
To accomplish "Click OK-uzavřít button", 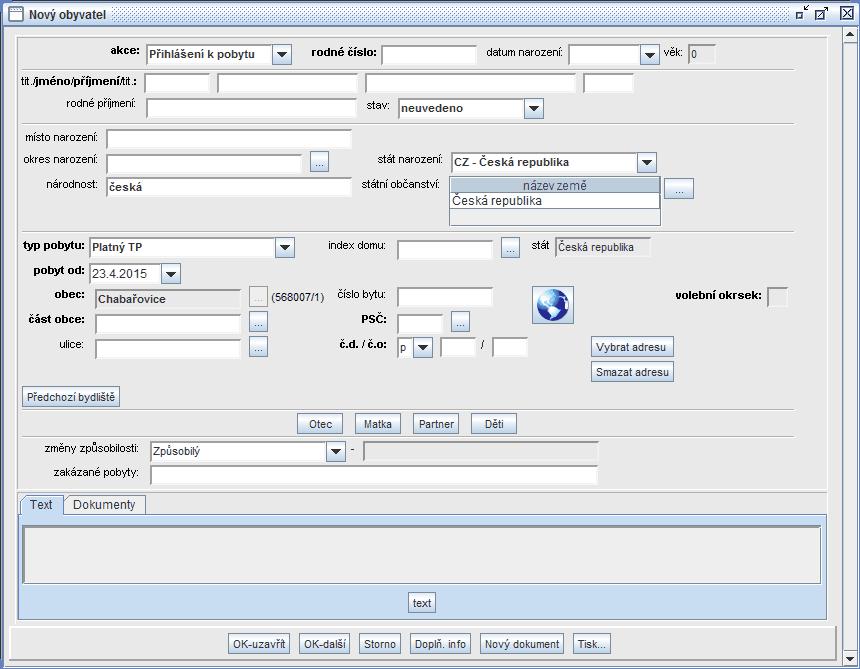I will click(x=259, y=644).
